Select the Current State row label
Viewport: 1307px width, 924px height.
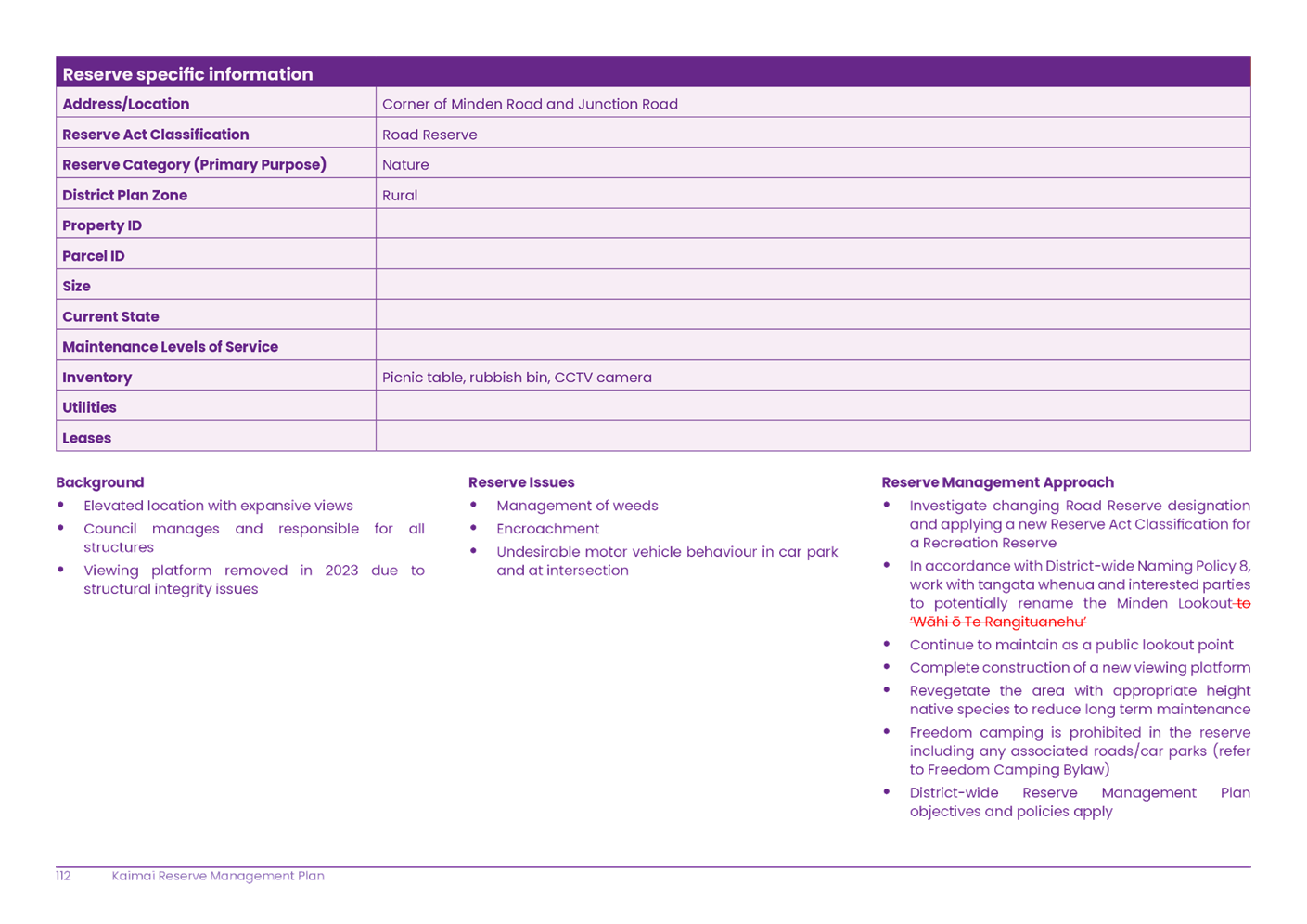tap(110, 316)
